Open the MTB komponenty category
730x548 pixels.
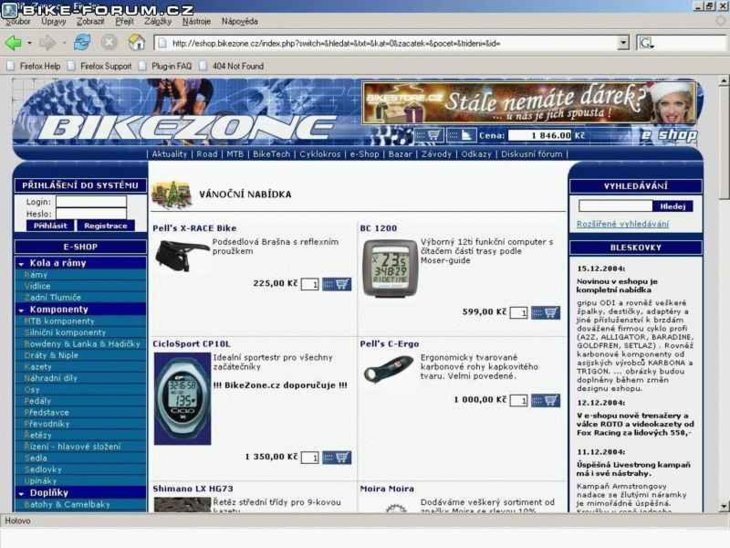pyautogui.click(x=59, y=321)
